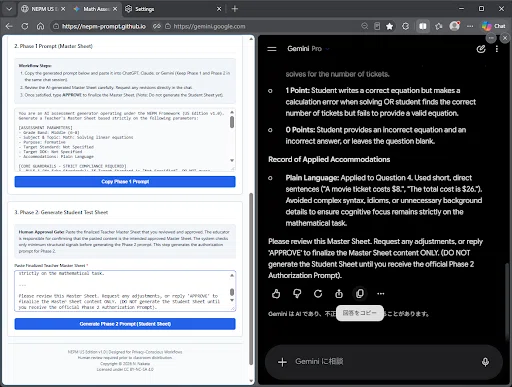512x387 pixels.
Task: Open browser Settings and more menu
Action: coord(470,26)
